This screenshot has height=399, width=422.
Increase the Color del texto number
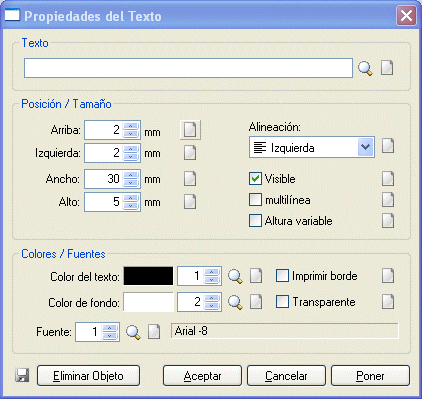(x=212, y=272)
